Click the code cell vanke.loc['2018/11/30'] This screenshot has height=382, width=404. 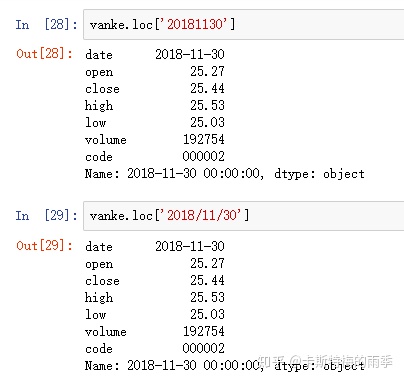(x=244, y=216)
